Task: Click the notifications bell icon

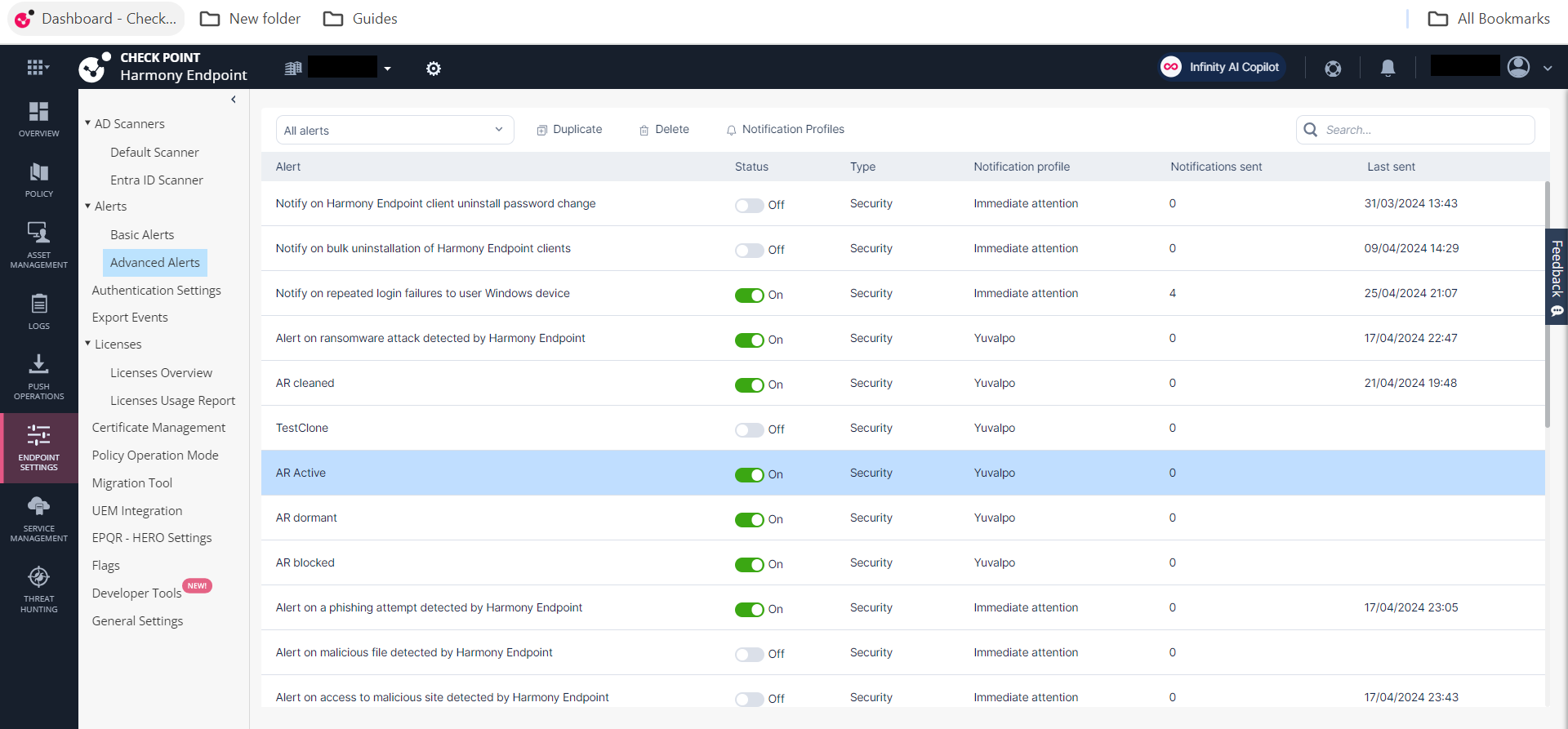Action: 1388,68
